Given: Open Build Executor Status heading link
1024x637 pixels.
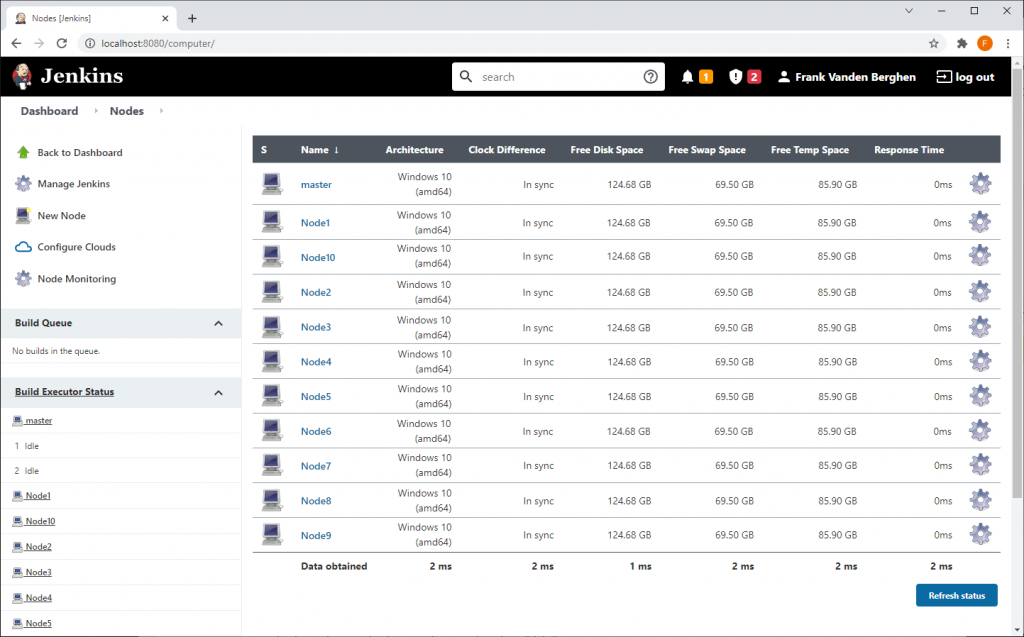Looking at the screenshot, I should [x=65, y=392].
